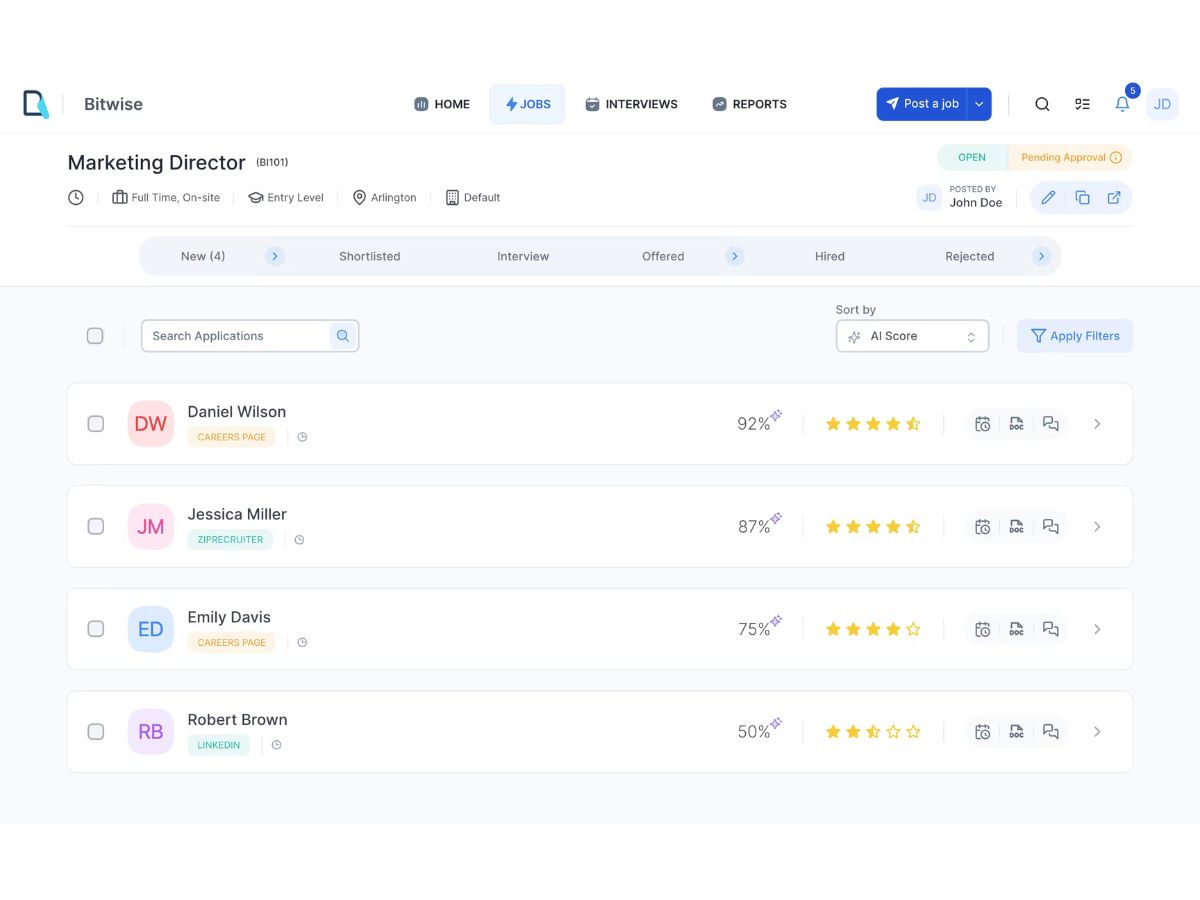The height and width of the screenshot is (900, 1200).
Task: Open the search magnifier in top bar
Action: [x=1042, y=104]
